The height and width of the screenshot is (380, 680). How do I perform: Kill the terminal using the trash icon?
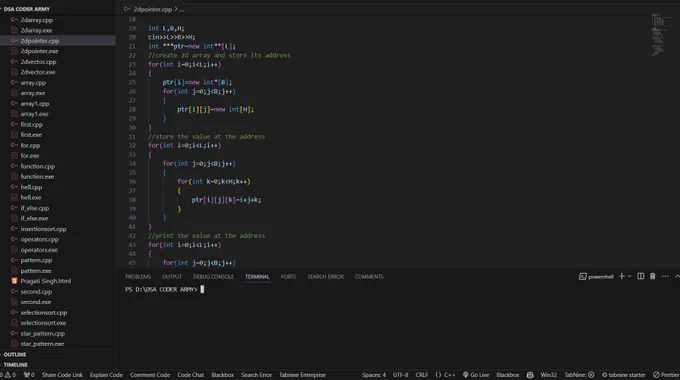click(652, 276)
